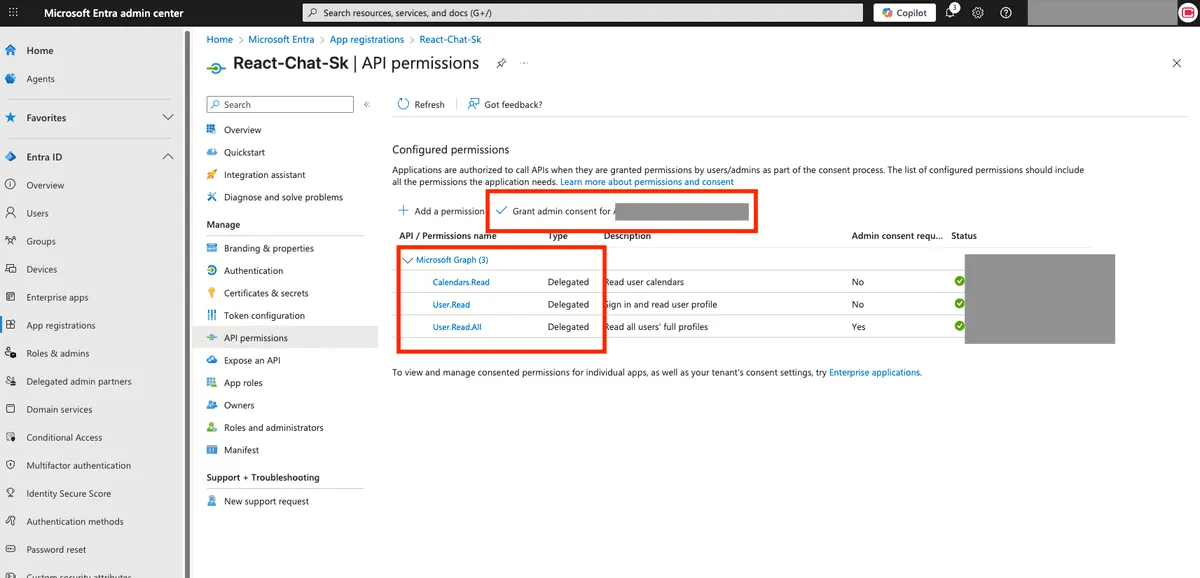
Task: Click the help question-mark icon
Action: click(x=1005, y=12)
